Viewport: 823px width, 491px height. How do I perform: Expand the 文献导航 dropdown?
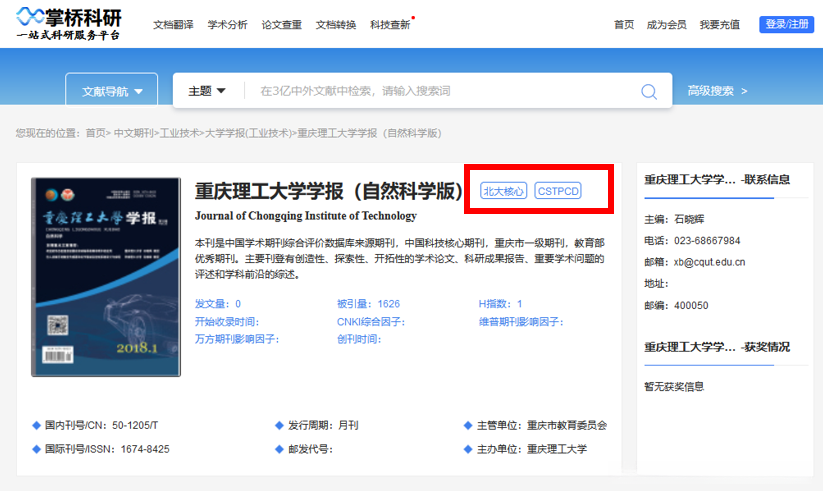(x=111, y=91)
